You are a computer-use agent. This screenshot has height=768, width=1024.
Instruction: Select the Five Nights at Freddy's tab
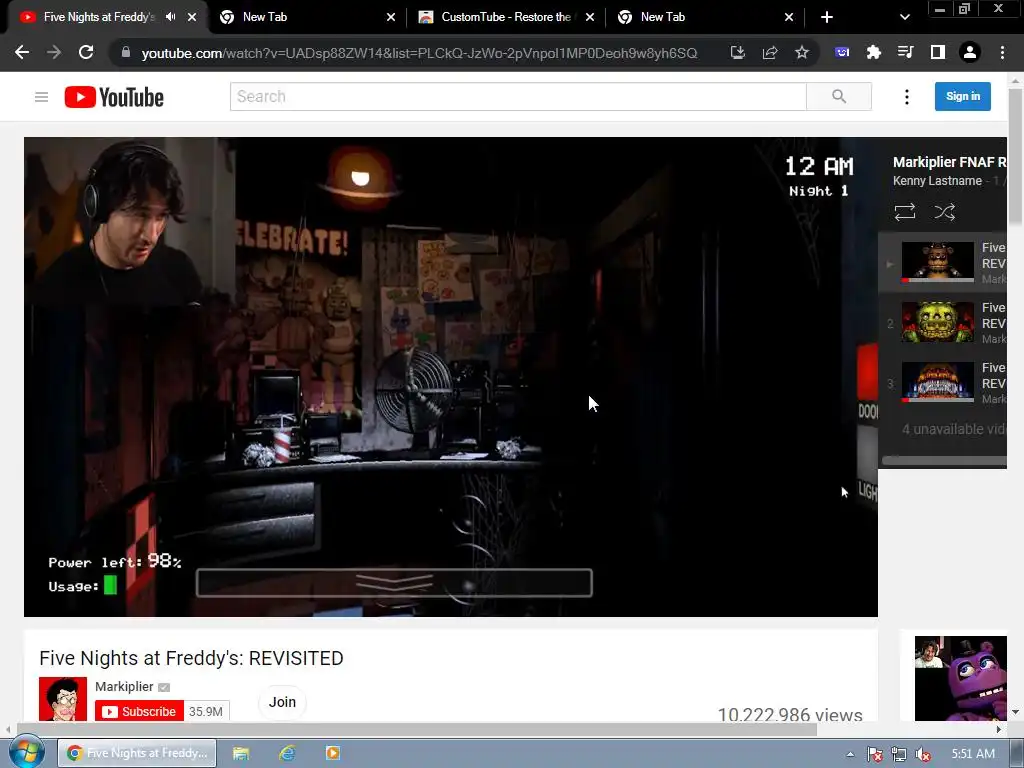click(98, 17)
